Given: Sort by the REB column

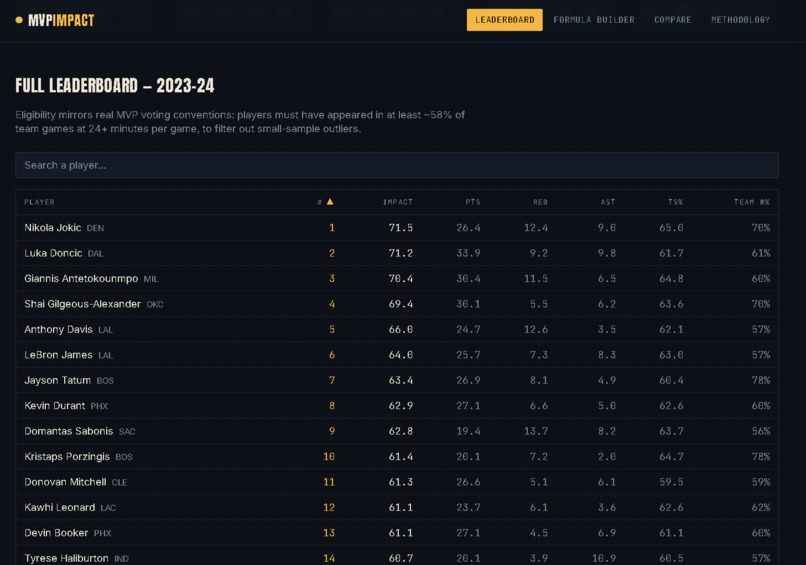Looking at the screenshot, I should point(540,202).
